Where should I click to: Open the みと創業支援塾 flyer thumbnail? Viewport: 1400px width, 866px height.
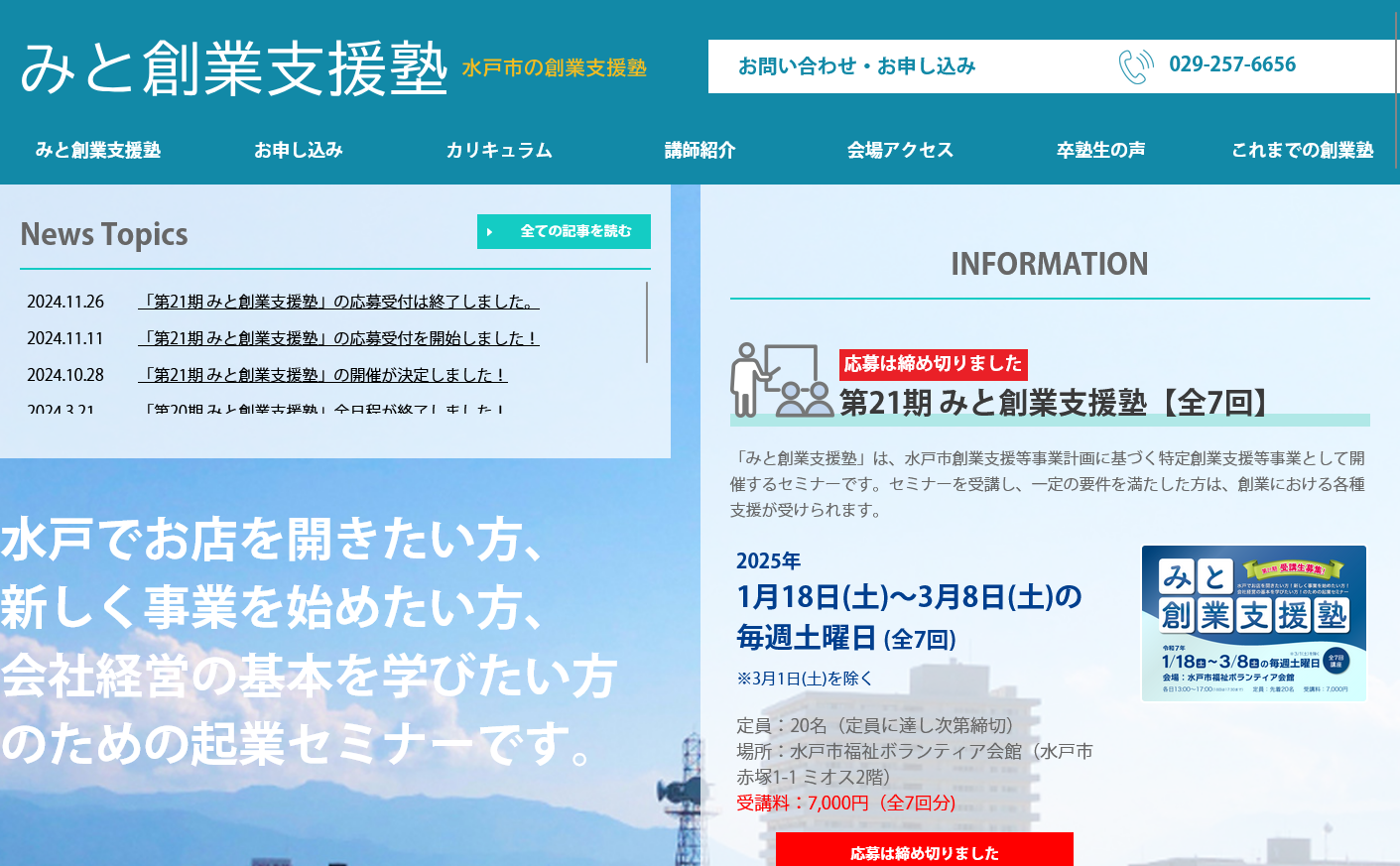point(1253,623)
